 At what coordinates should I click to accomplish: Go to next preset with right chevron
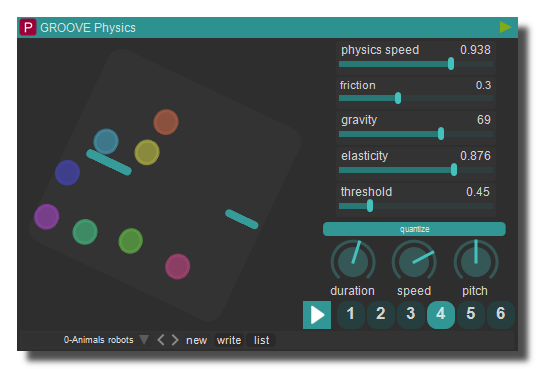(x=175, y=340)
